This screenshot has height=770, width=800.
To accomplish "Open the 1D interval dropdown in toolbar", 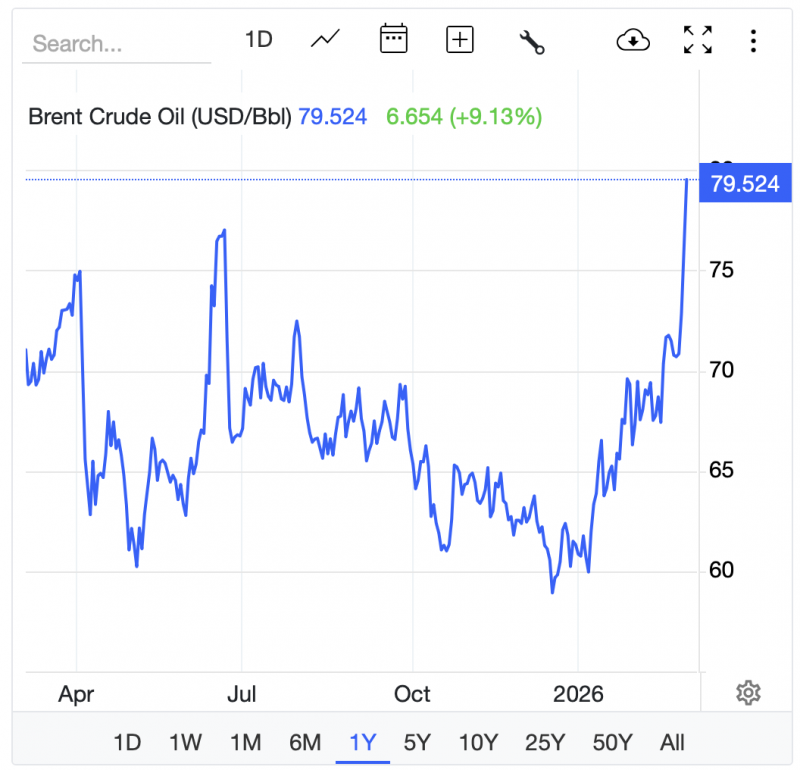I will [259, 40].
